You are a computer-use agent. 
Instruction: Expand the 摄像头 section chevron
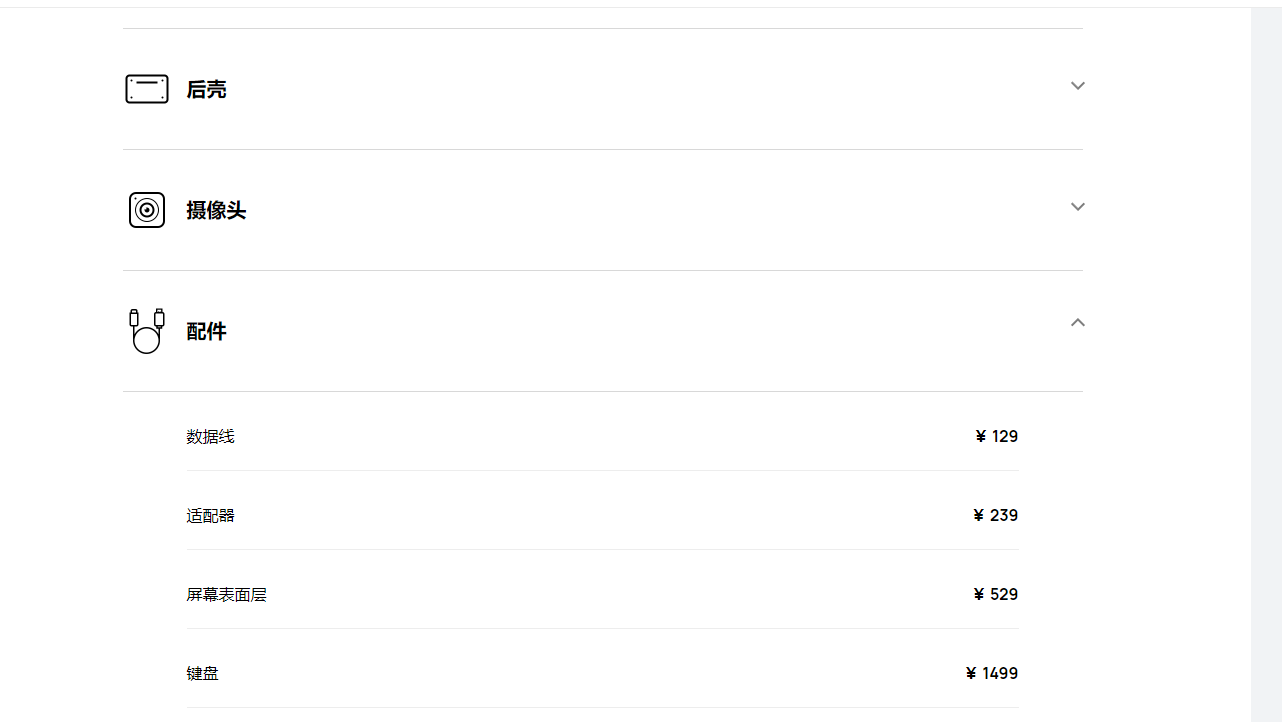(x=1077, y=207)
